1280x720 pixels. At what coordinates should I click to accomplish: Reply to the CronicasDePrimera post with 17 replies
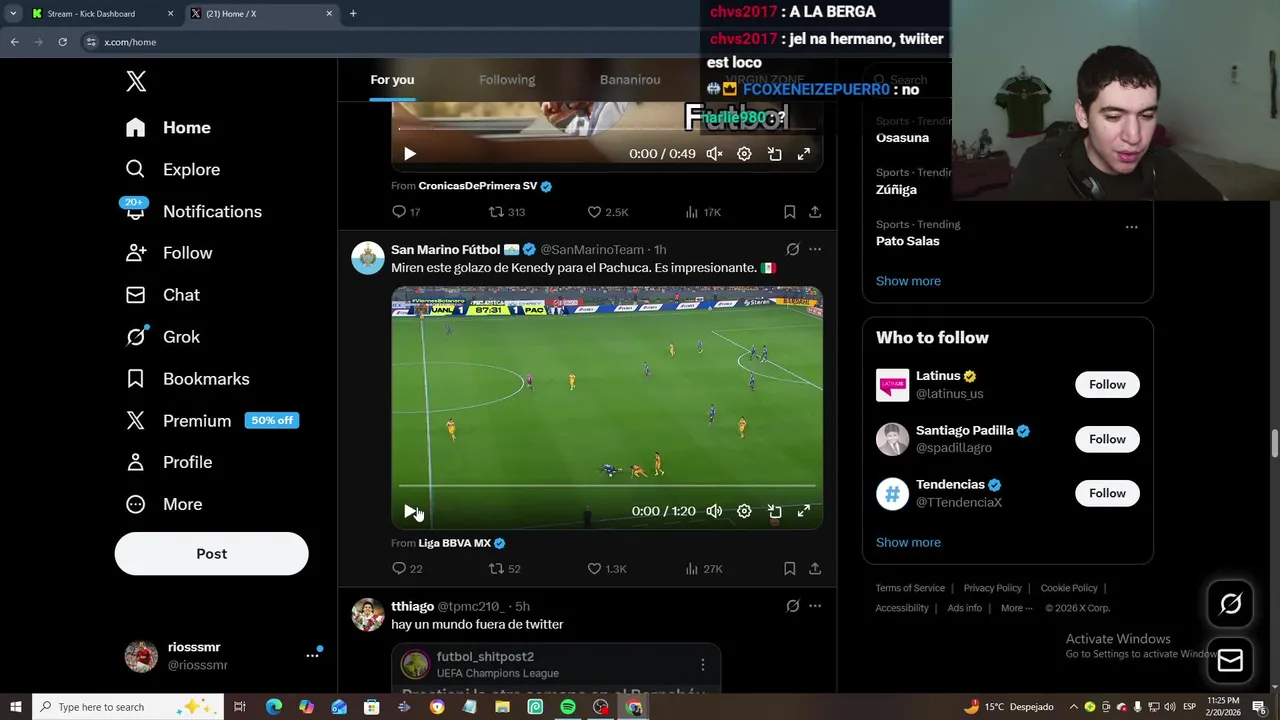coord(406,212)
